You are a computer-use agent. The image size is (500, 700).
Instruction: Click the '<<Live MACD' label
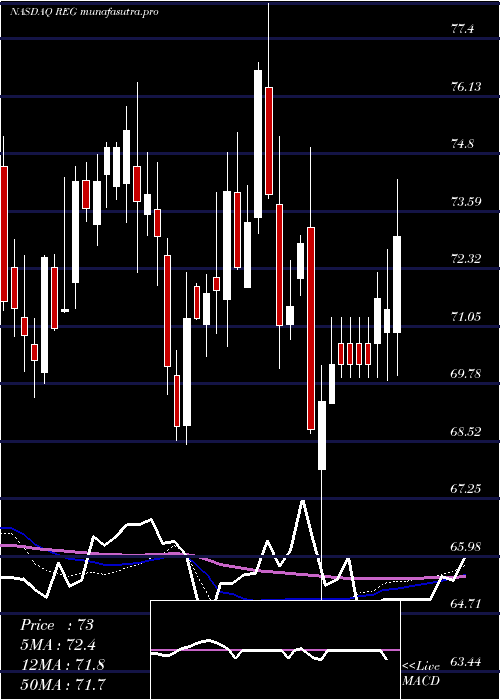[x=421, y=674]
